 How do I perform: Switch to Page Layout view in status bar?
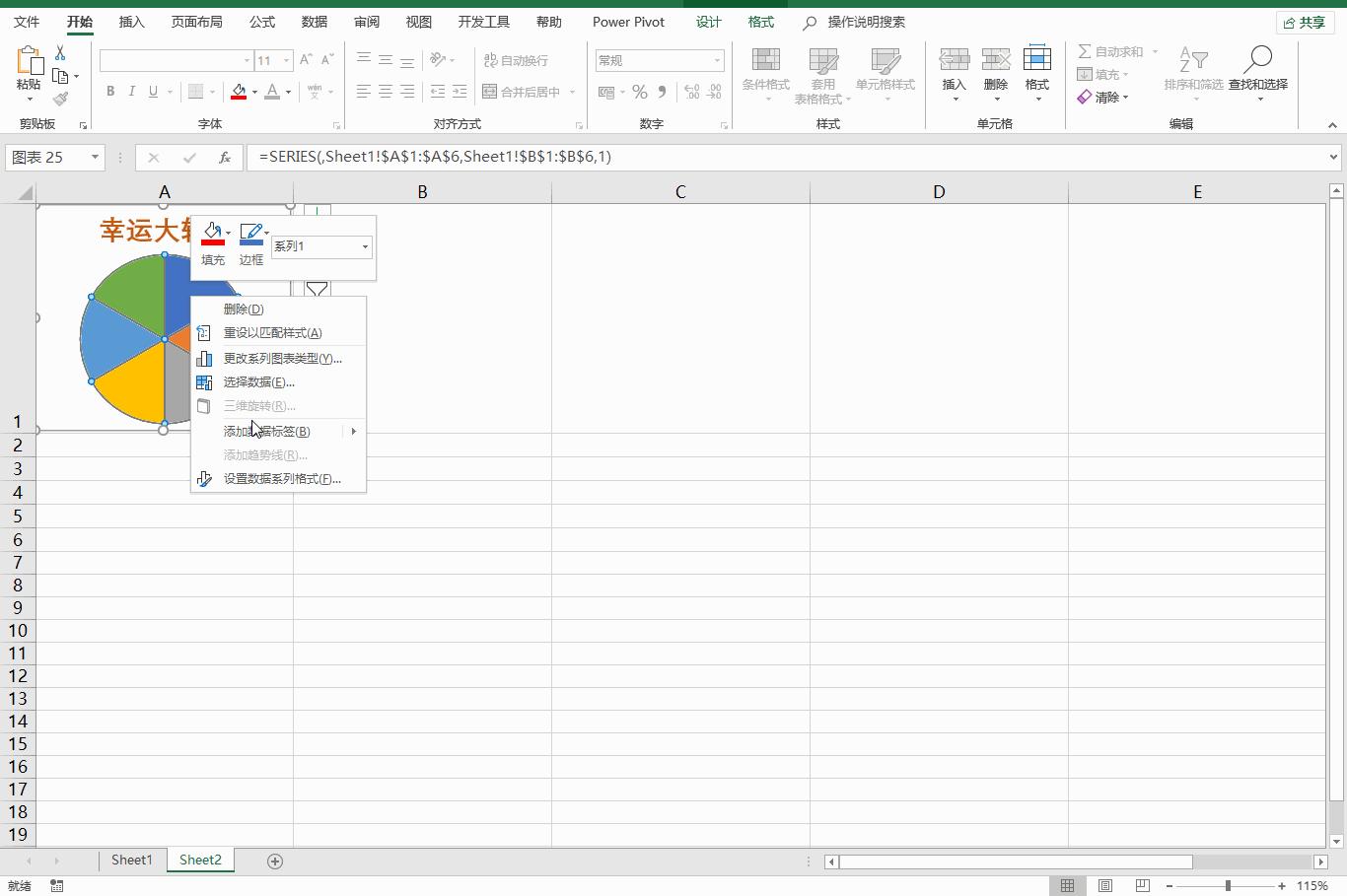coord(1105,885)
